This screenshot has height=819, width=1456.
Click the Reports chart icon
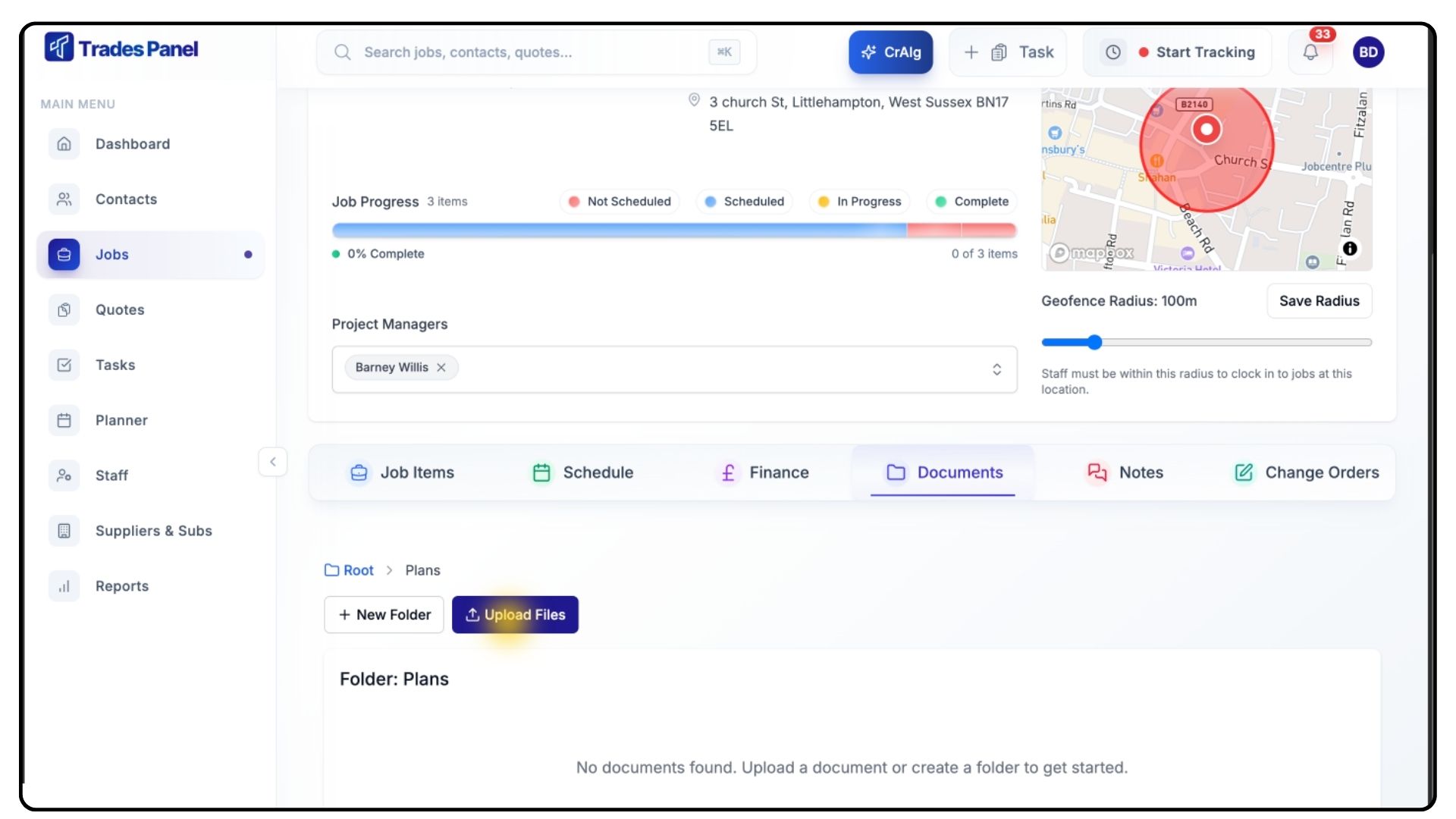(64, 586)
